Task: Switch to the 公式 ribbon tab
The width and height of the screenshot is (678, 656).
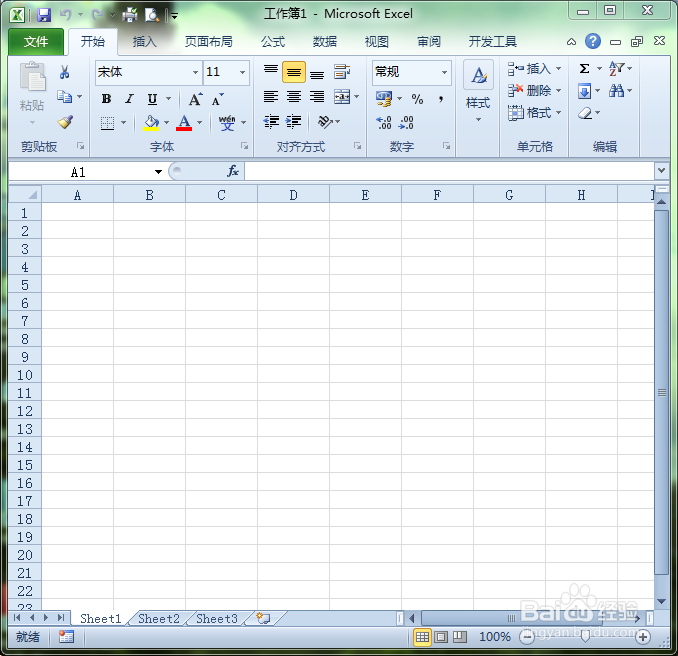Action: point(273,42)
